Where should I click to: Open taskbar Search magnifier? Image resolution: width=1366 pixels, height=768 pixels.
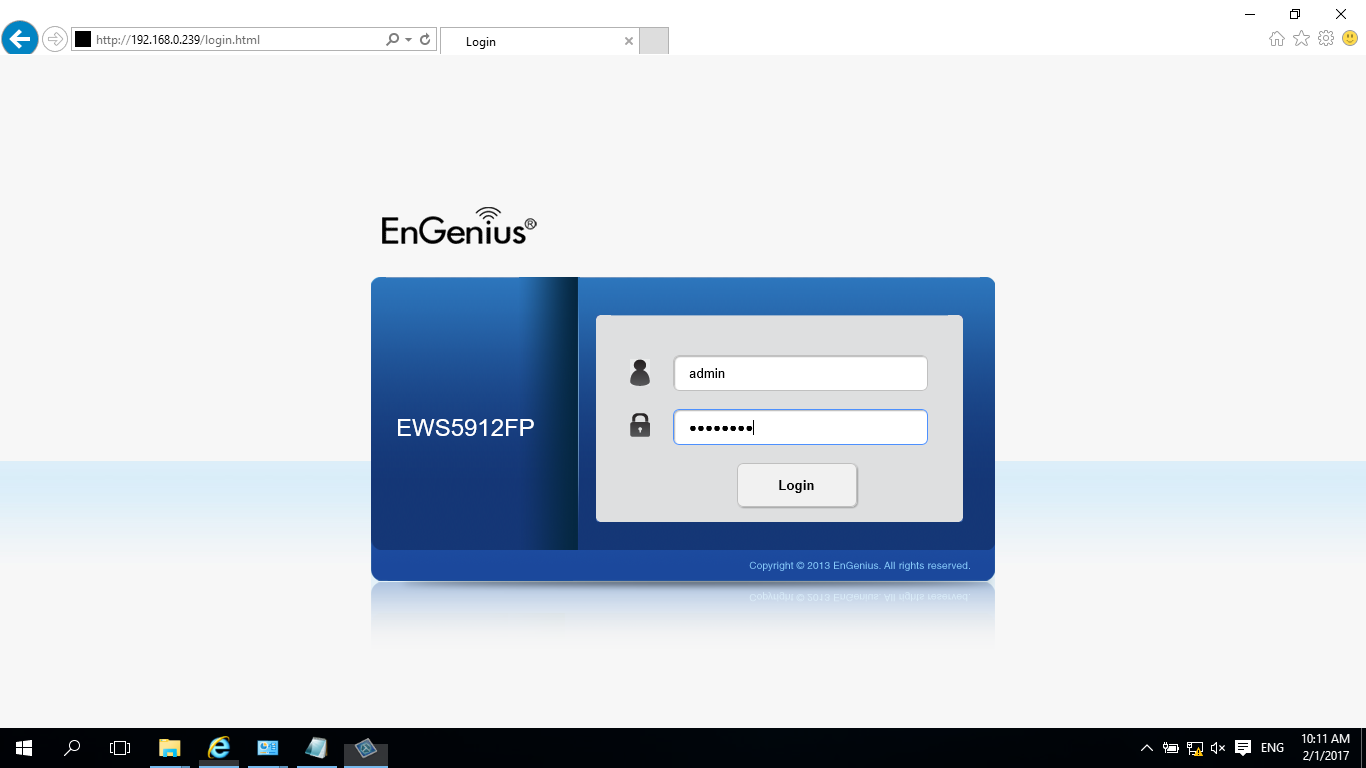tap(72, 748)
